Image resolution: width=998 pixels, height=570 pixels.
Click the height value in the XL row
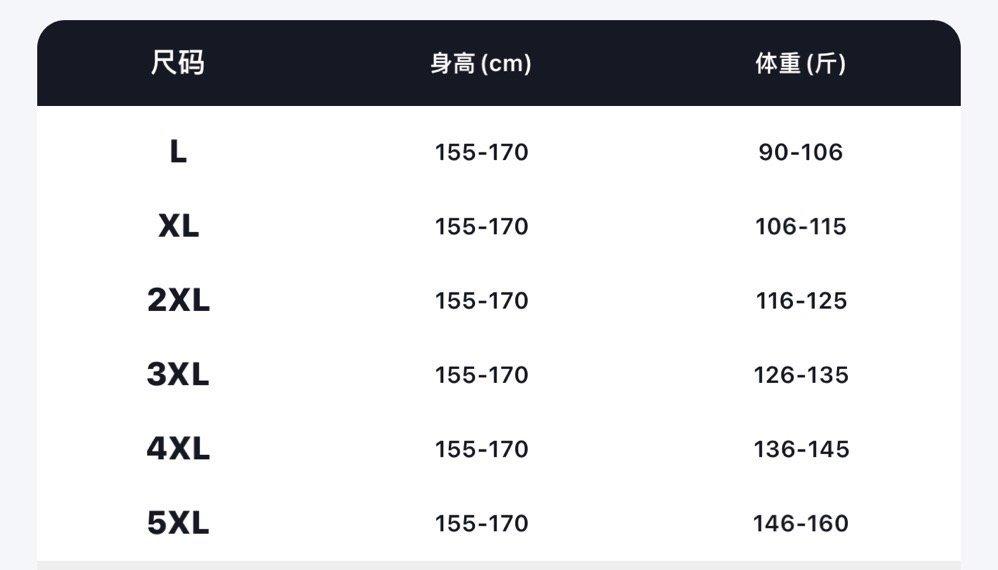click(x=481, y=226)
